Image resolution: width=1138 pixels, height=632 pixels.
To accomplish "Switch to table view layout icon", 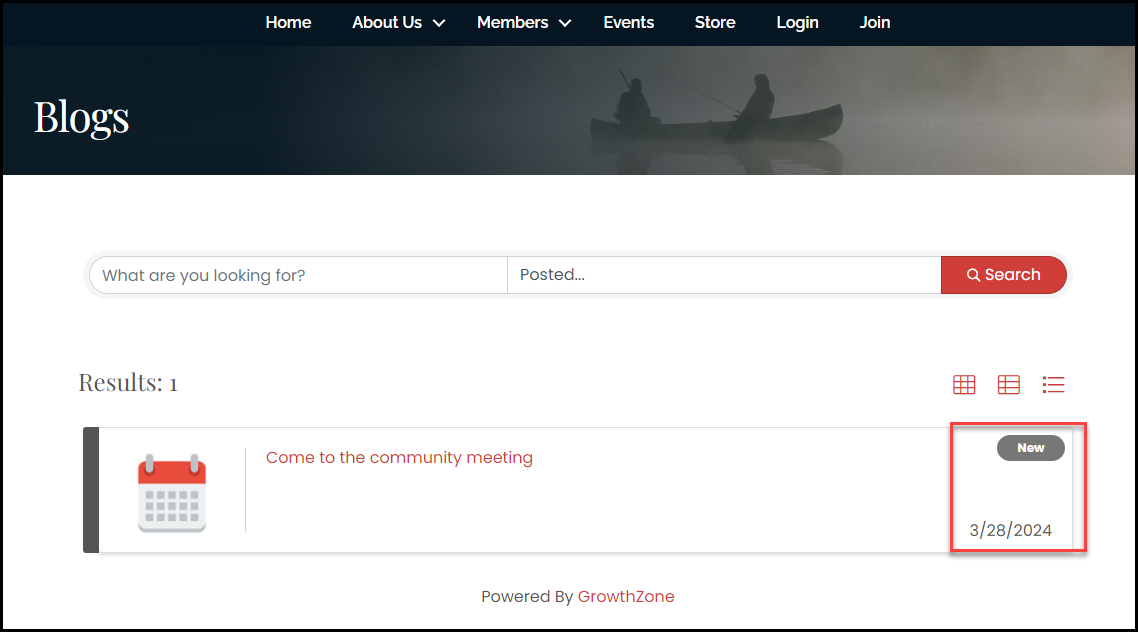I will (x=1008, y=385).
